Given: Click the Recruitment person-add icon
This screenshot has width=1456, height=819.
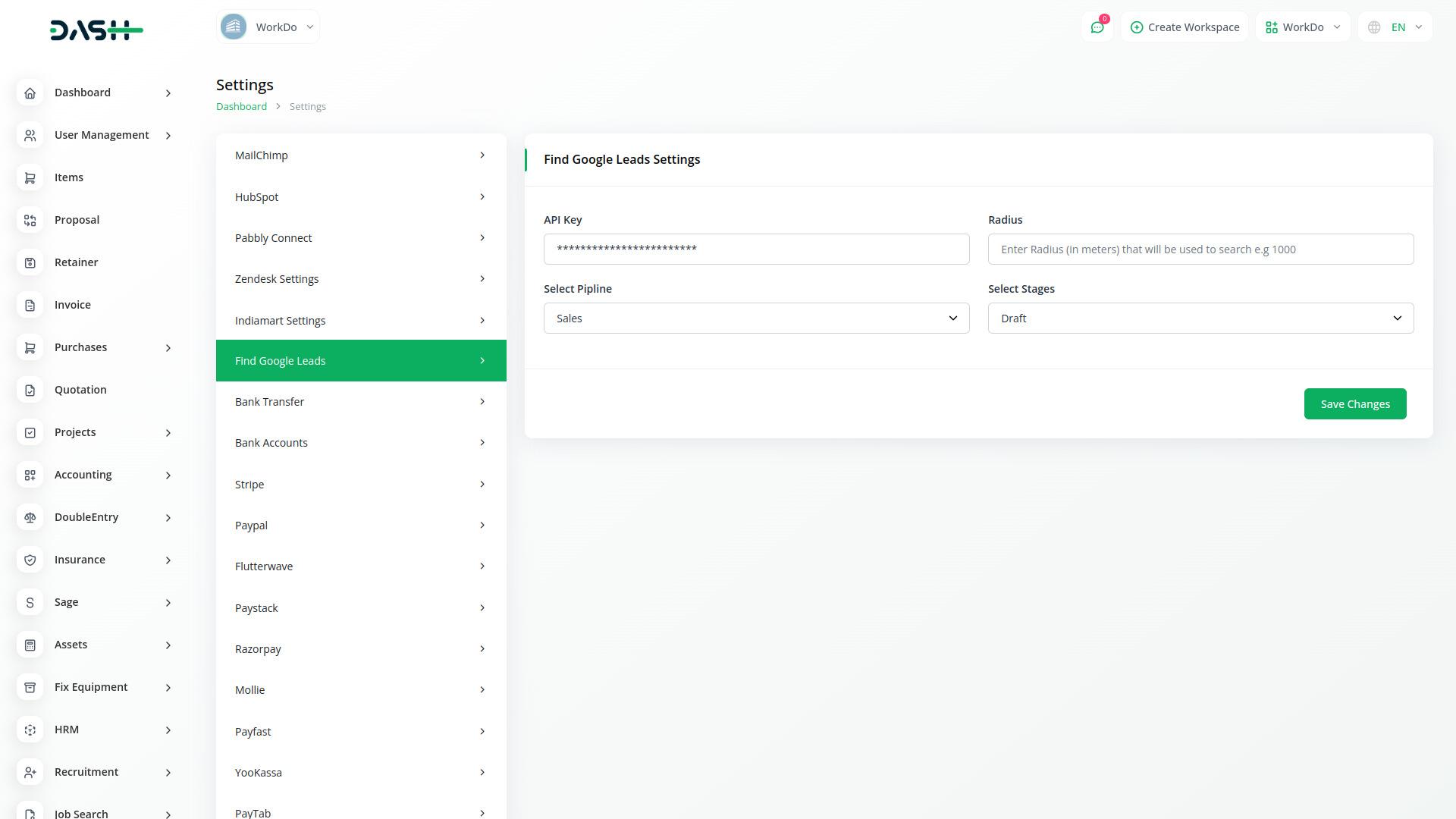Looking at the screenshot, I should 30,772.
